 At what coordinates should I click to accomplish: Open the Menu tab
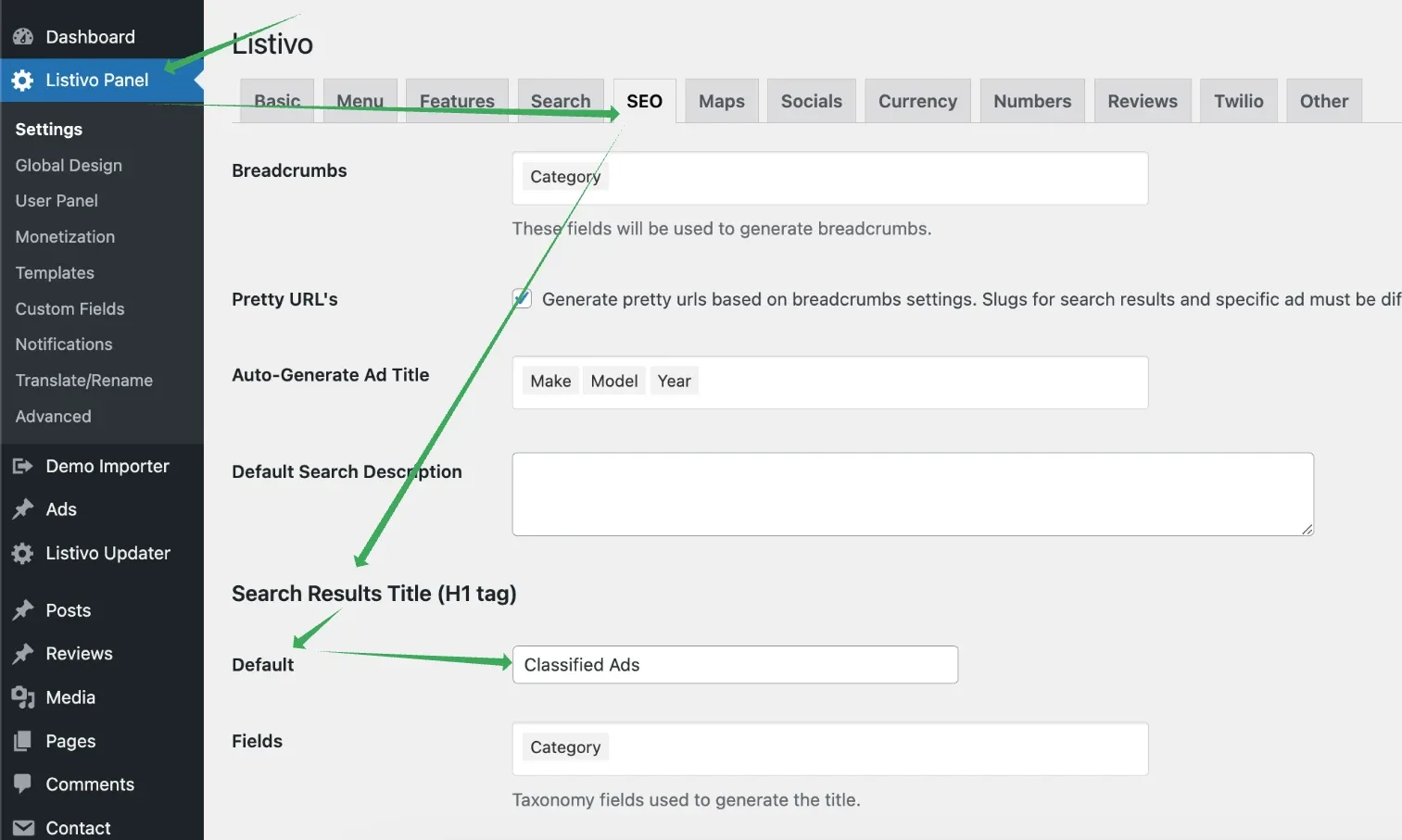coord(360,101)
